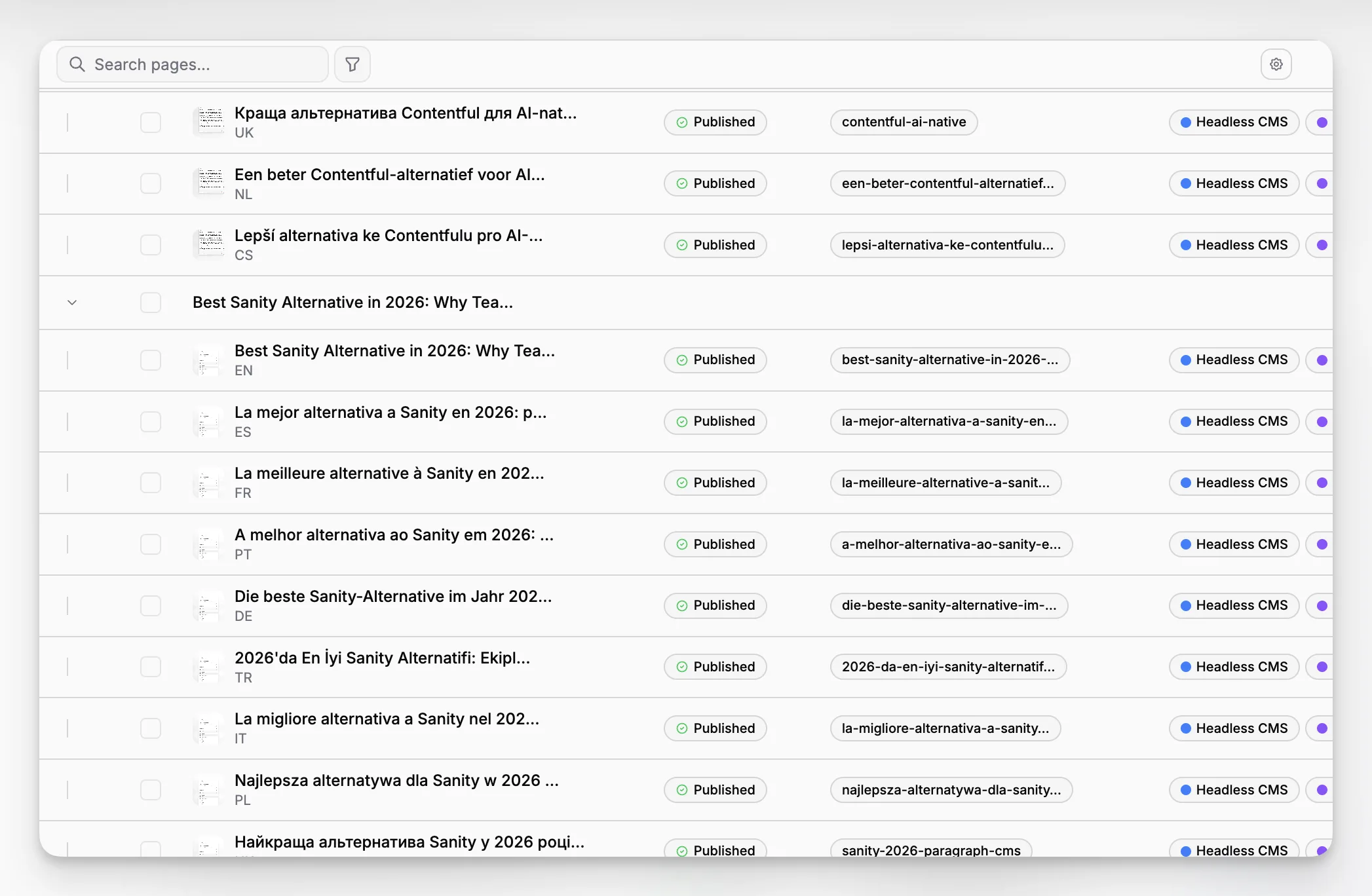Image resolution: width=1372 pixels, height=896 pixels.
Task: Tick checkbox for the EN Sanity row
Action: [x=151, y=360]
